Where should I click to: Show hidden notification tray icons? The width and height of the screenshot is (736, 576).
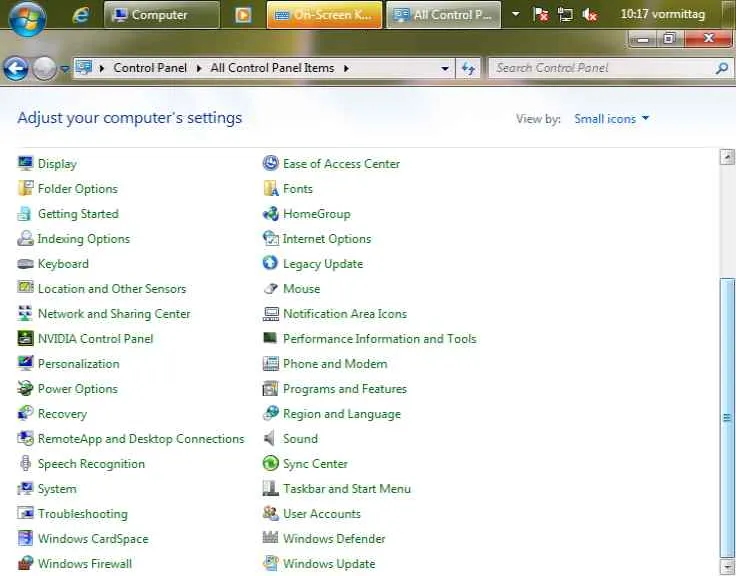515,14
